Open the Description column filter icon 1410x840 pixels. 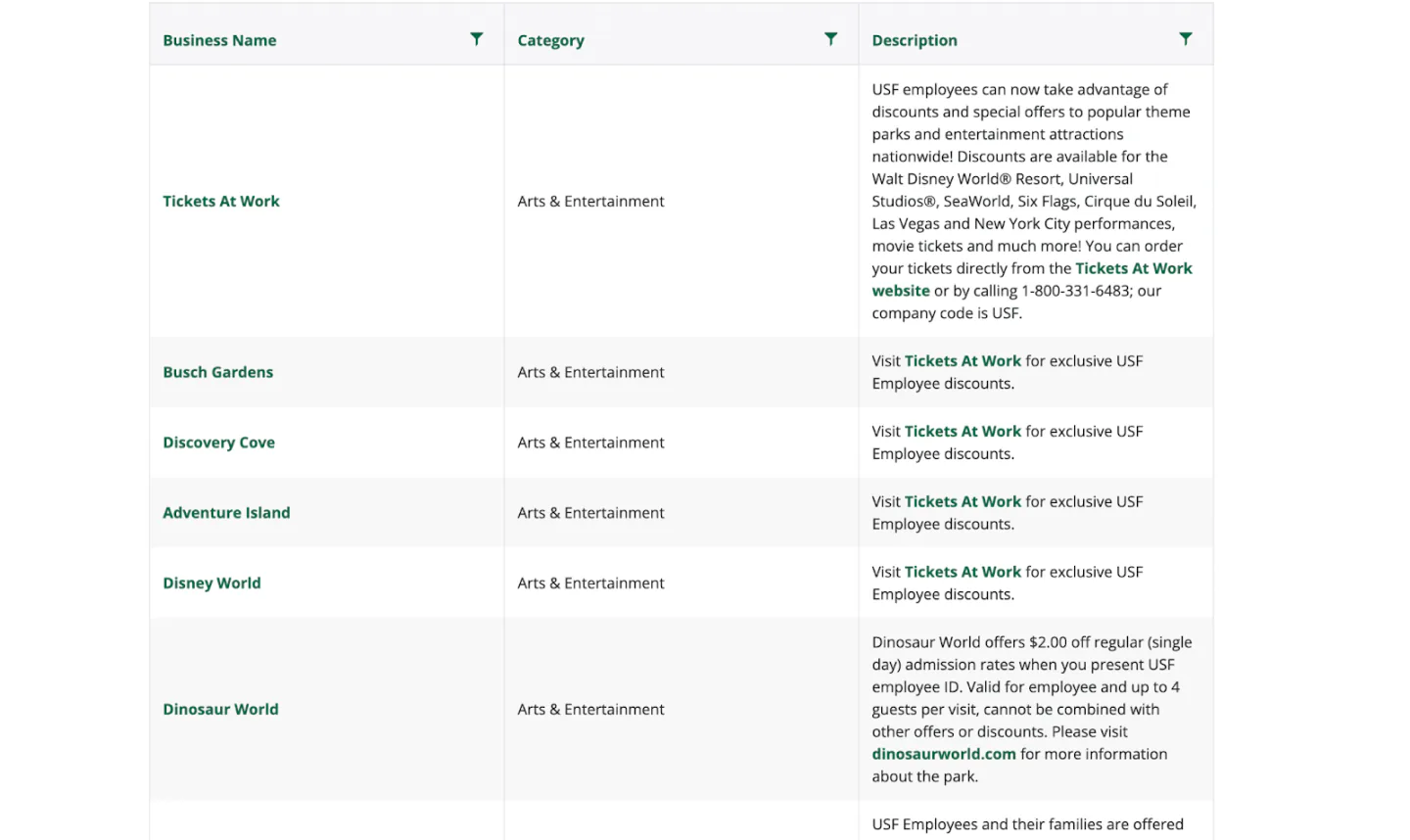point(1185,39)
